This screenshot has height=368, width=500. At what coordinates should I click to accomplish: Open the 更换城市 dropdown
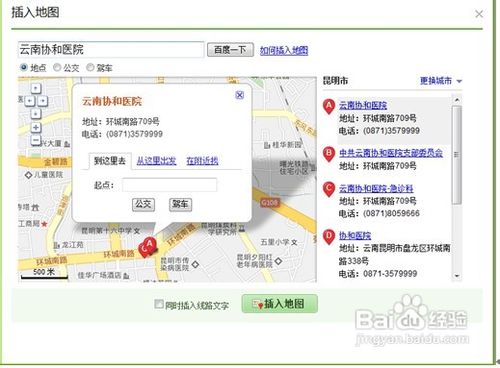pos(441,81)
